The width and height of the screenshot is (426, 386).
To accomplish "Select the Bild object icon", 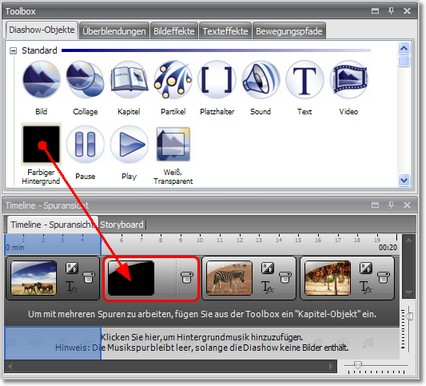I will click(x=42, y=79).
